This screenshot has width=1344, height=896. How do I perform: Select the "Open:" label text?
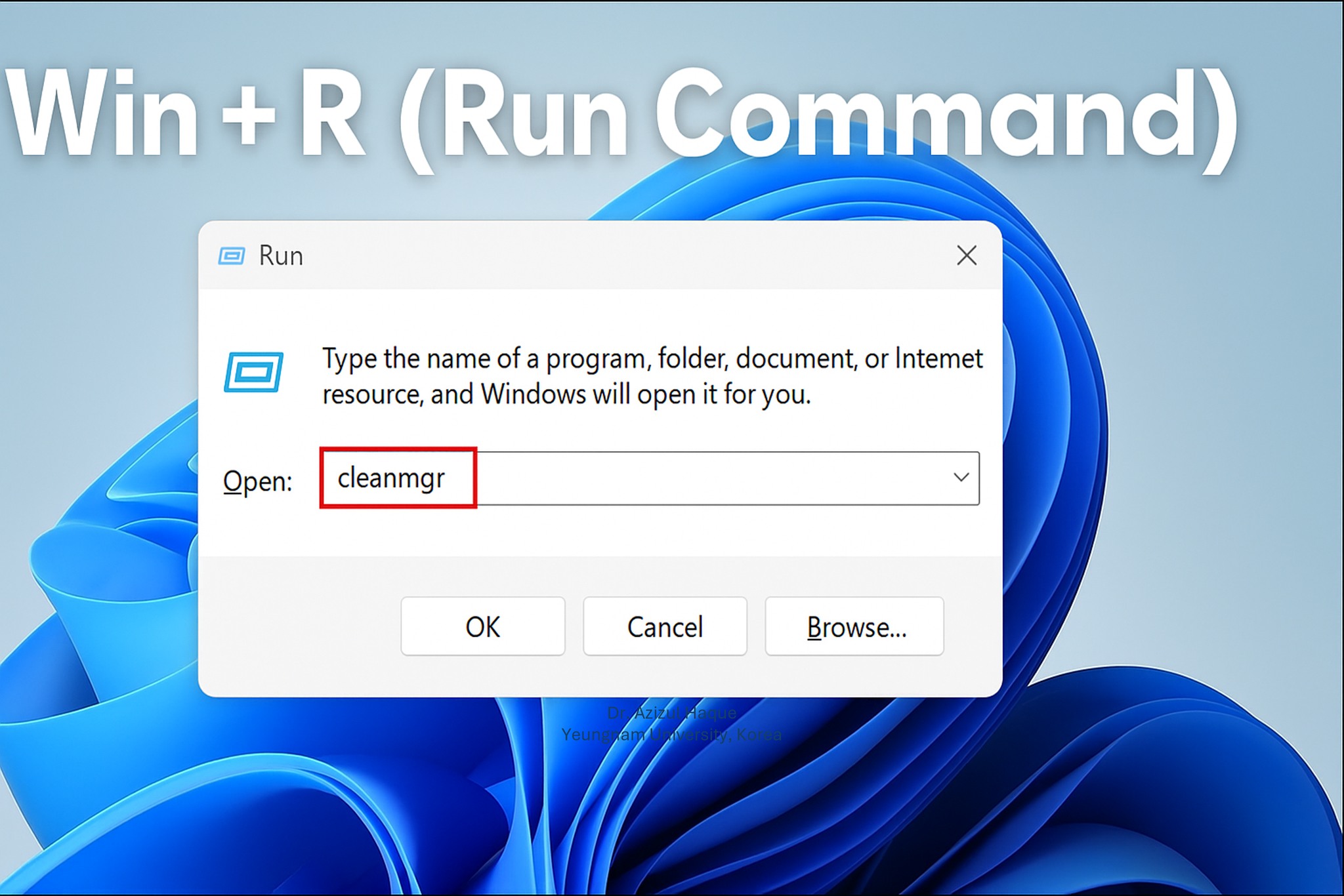pos(257,481)
